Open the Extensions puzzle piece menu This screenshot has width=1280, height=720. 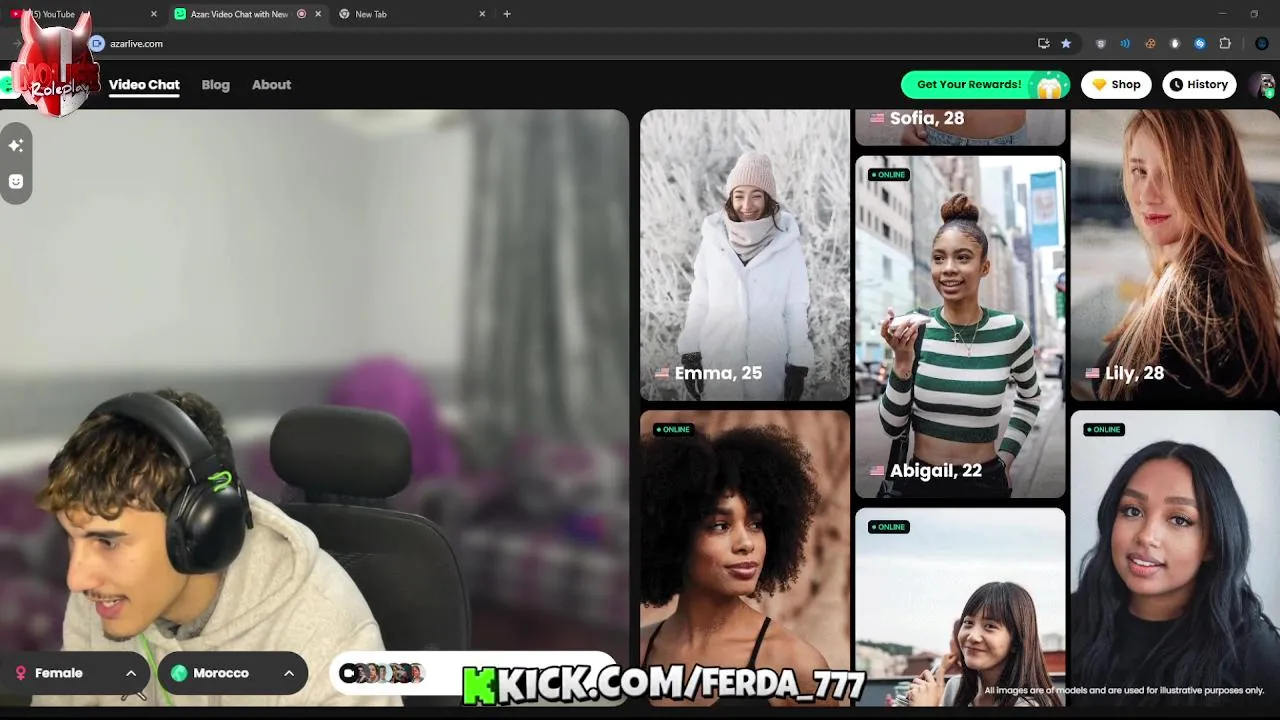tap(1225, 43)
